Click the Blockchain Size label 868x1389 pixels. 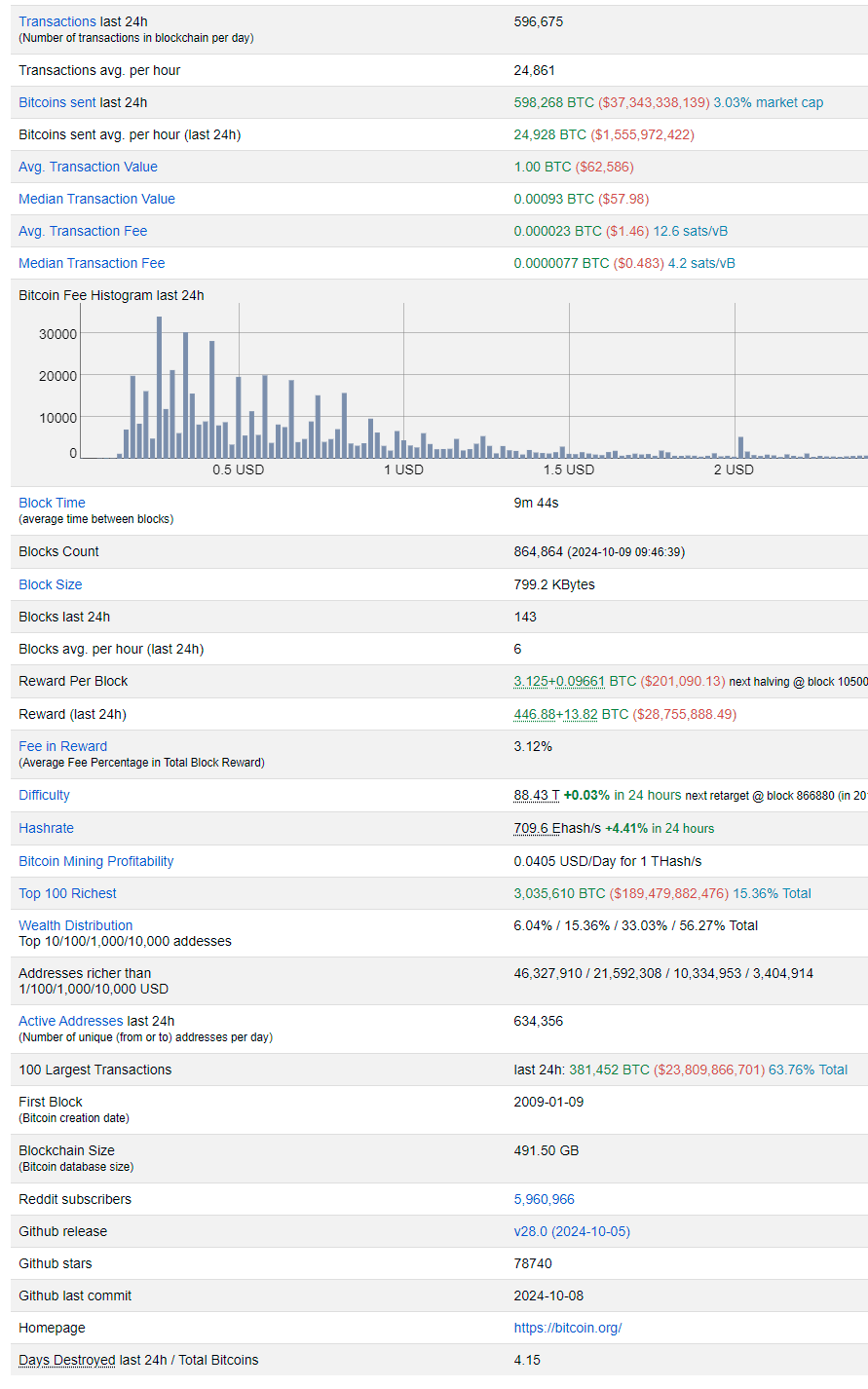66,1150
